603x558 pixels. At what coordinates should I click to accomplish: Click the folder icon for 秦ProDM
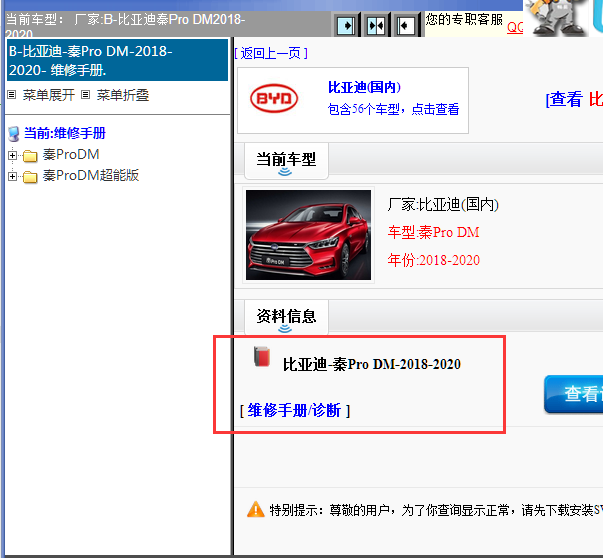30,156
